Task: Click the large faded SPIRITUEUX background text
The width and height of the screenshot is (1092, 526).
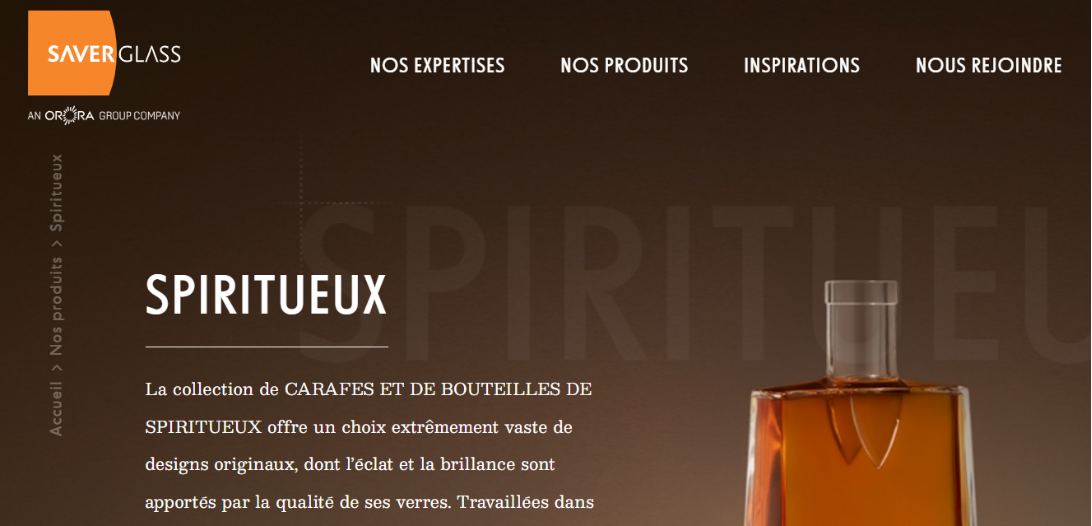Action: [689, 282]
